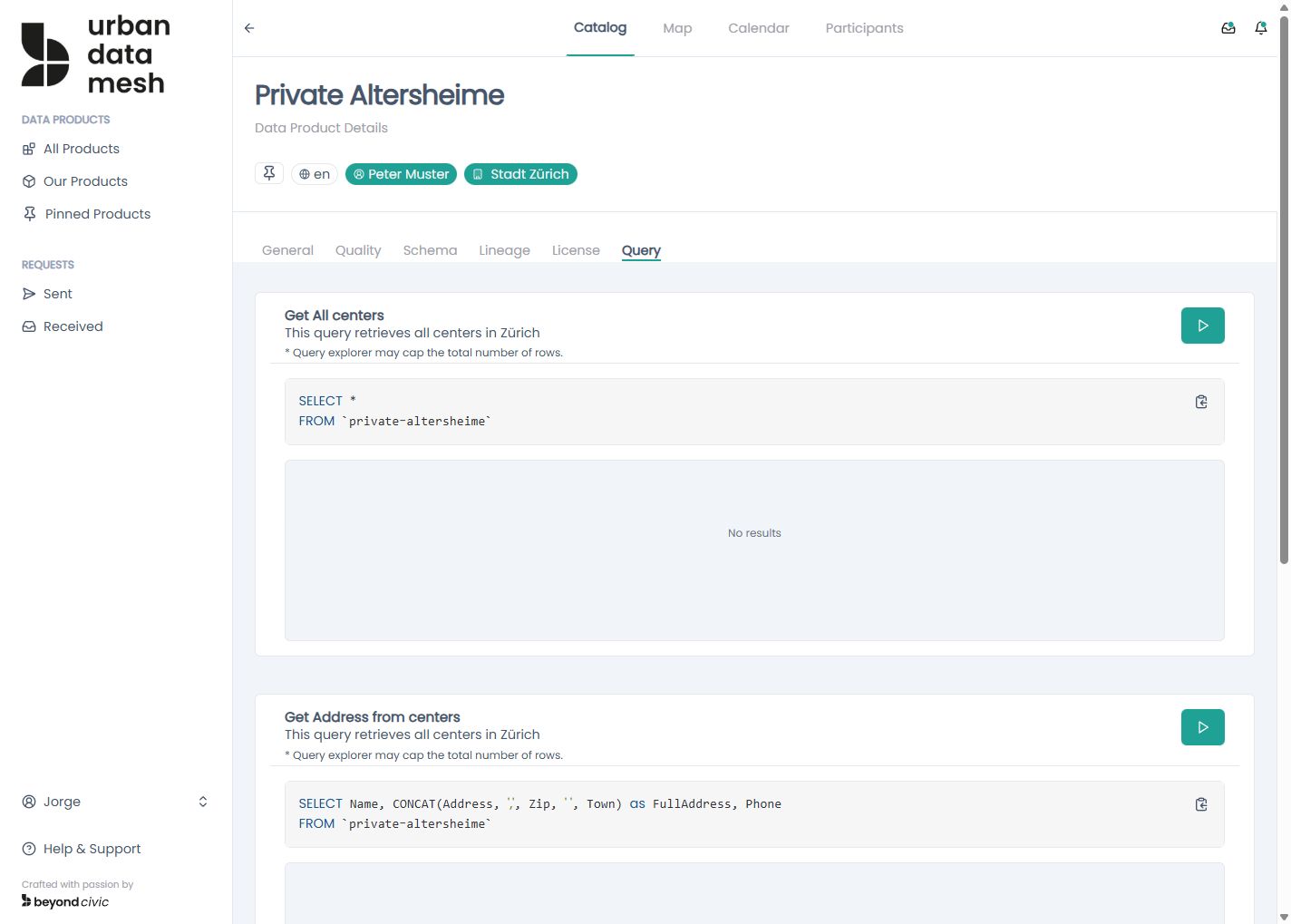The height and width of the screenshot is (924, 1291).
Task: Click the SELECT Name, CONCAT code block
Action: coord(754,814)
